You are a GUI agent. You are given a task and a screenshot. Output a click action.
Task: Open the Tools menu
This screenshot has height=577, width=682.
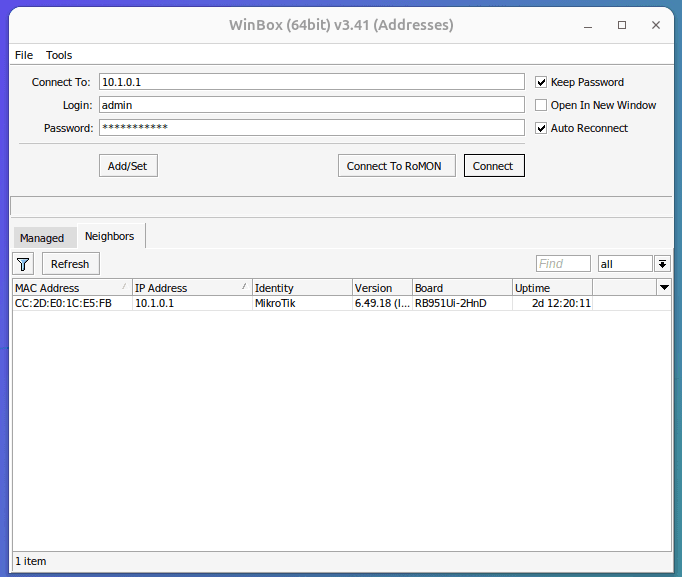pyautogui.click(x=59, y=55)
